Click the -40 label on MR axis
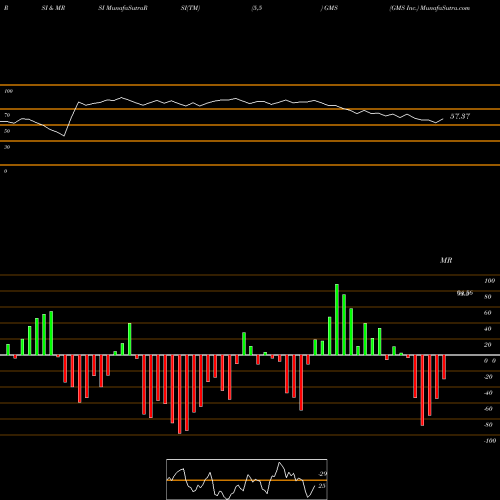 tap(488, 393)
